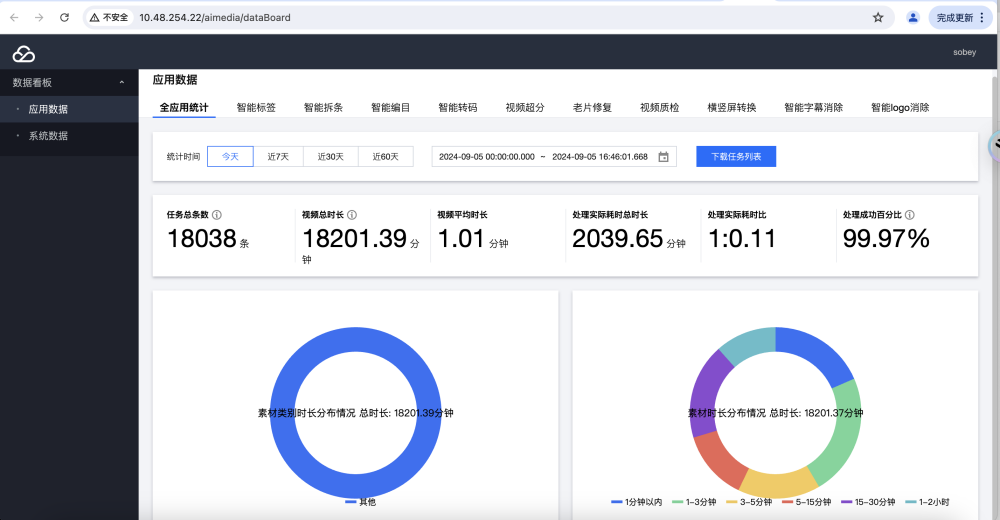This screenshot has width=1000, height=520.
Task: Toggle the 1分钟以内 legend color swatch
Action: (617, 502)
